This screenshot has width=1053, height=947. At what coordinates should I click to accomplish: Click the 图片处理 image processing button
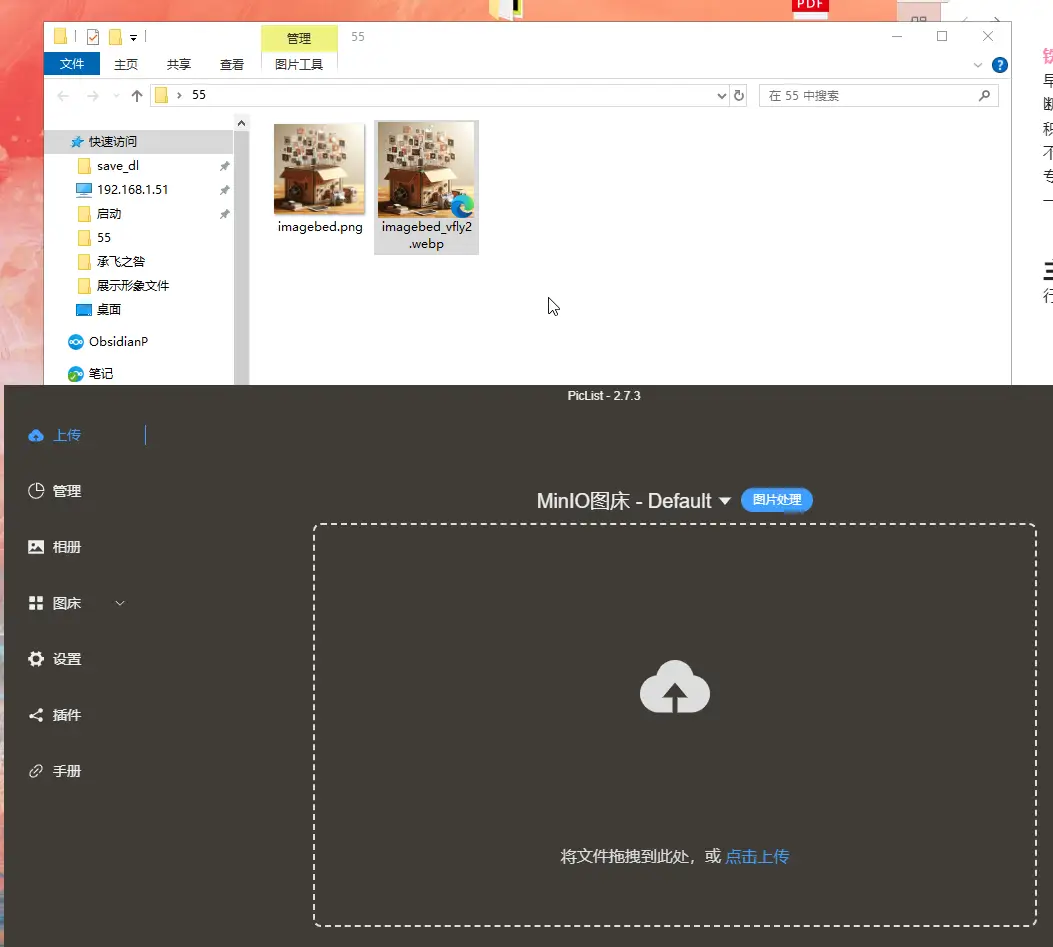coord(777,500)
